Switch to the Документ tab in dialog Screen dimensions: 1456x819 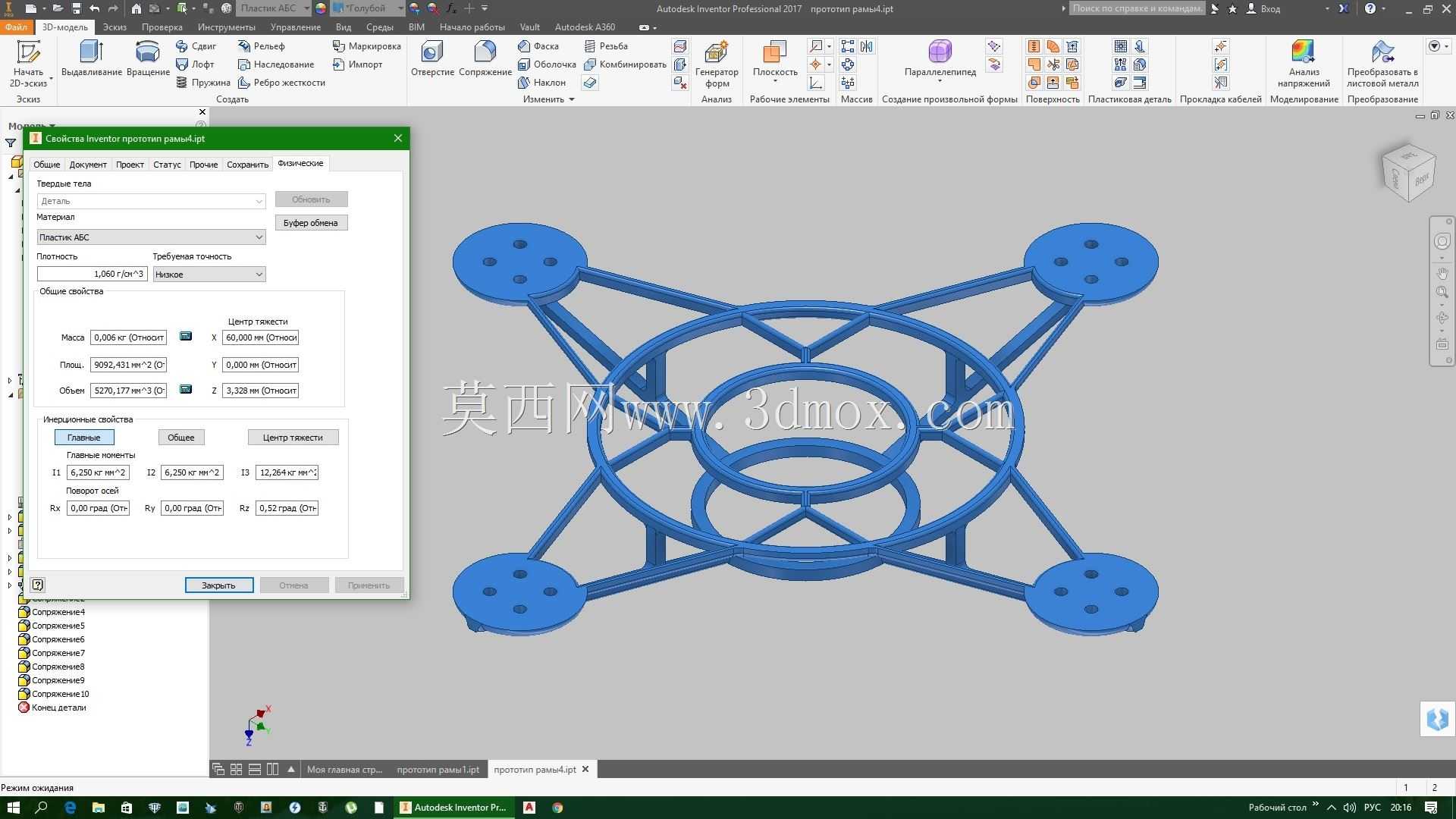tap(88, 165)
